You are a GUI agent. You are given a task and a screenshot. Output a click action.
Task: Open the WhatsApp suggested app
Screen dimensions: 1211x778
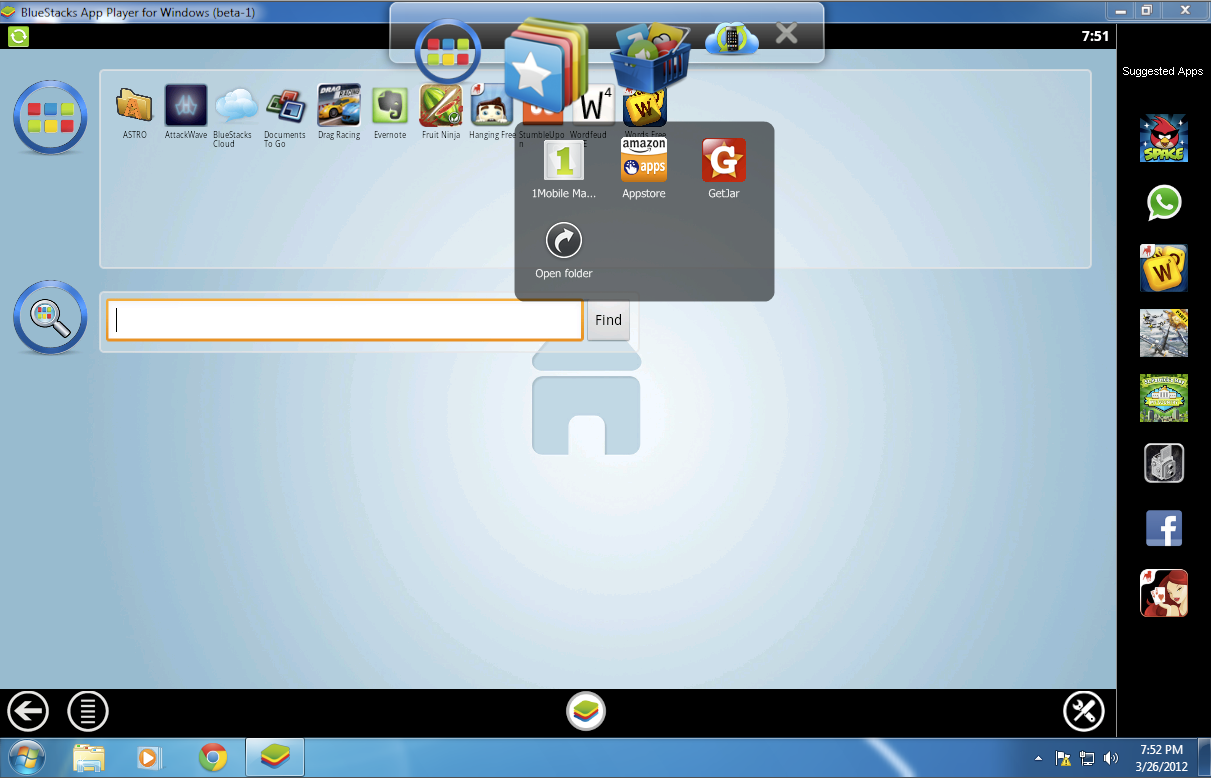[1163, 203]
